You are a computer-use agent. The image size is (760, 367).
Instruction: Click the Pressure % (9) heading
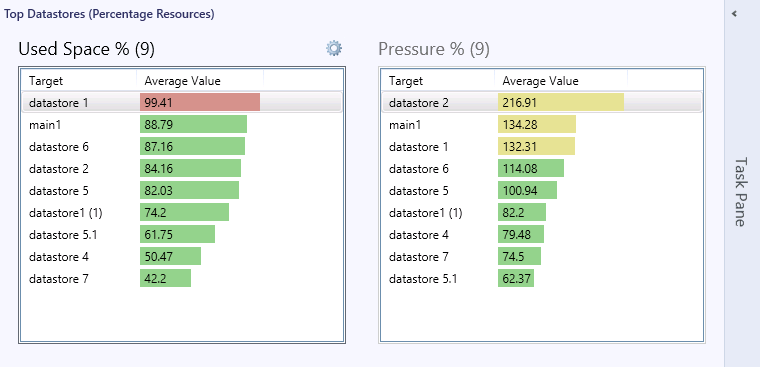pos(434,49)
